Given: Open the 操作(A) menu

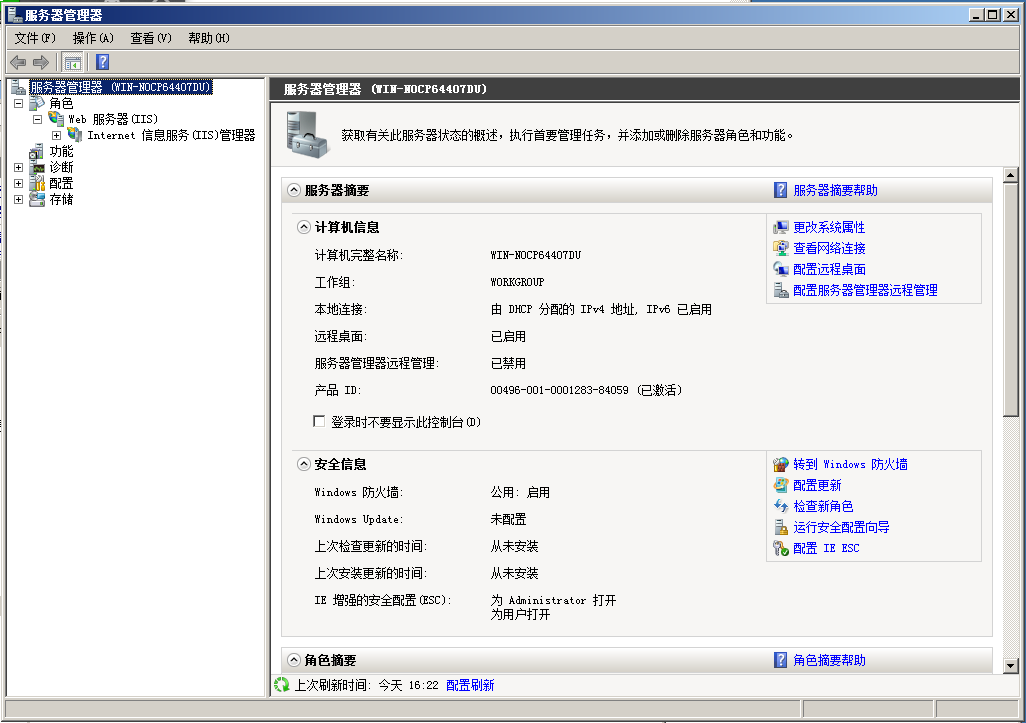Looking at the screenshot, I should [x=93, y=38].
